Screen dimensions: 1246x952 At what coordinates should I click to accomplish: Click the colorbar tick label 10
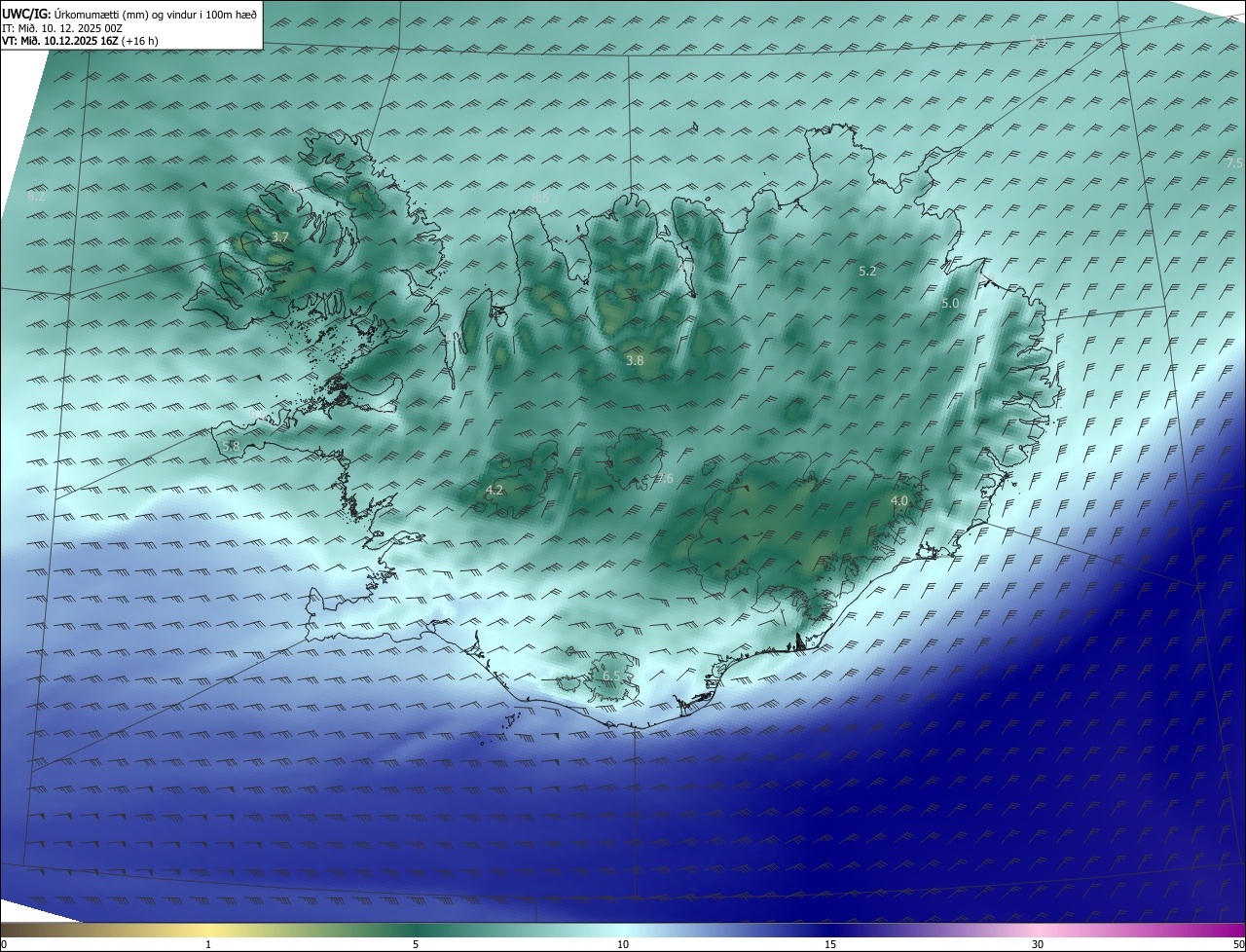623,944
